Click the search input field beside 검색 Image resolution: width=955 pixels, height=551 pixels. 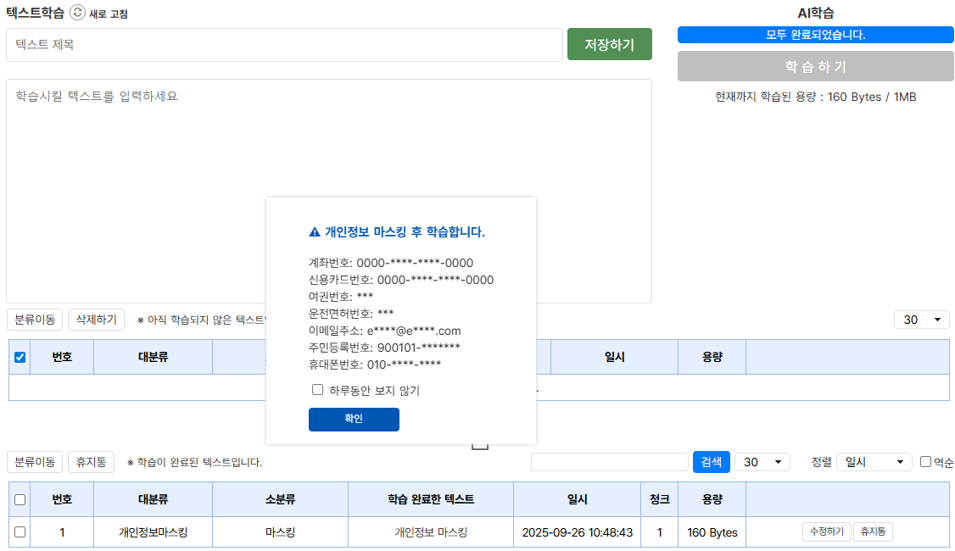pyautogui.click(x=609, y=462)
